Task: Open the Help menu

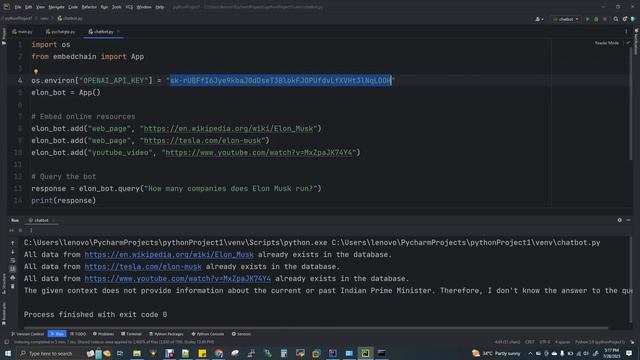Action: pyautogui.click(x=160, y=7)
